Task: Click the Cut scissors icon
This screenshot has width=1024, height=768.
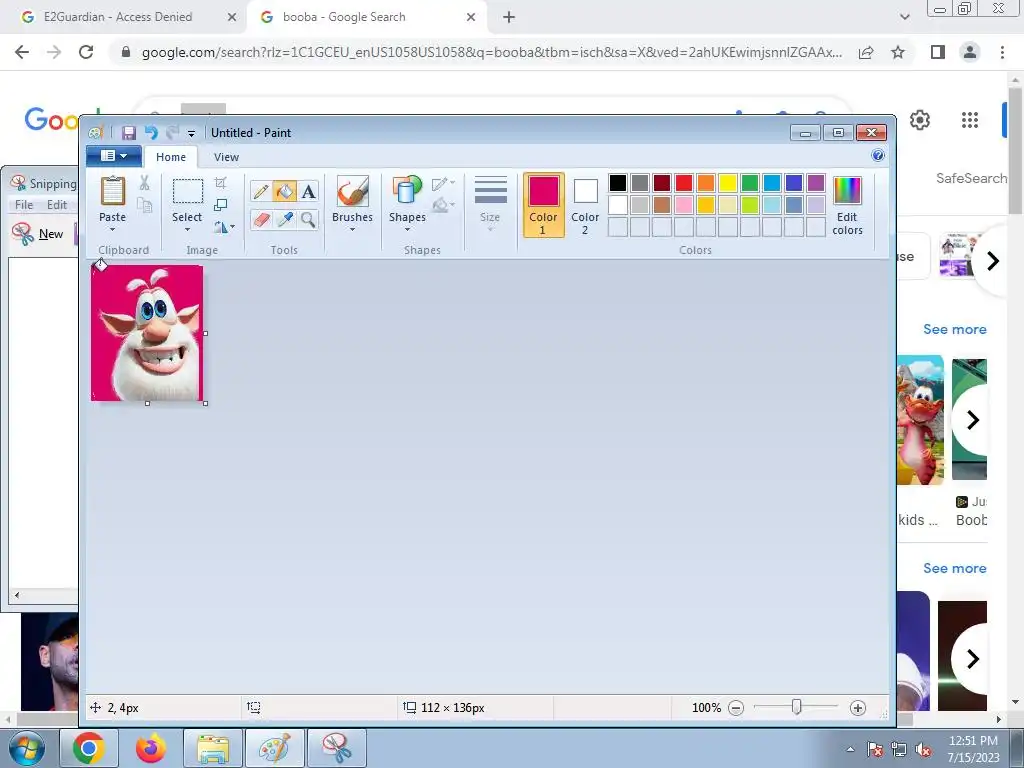Action: tap(144, 183)
